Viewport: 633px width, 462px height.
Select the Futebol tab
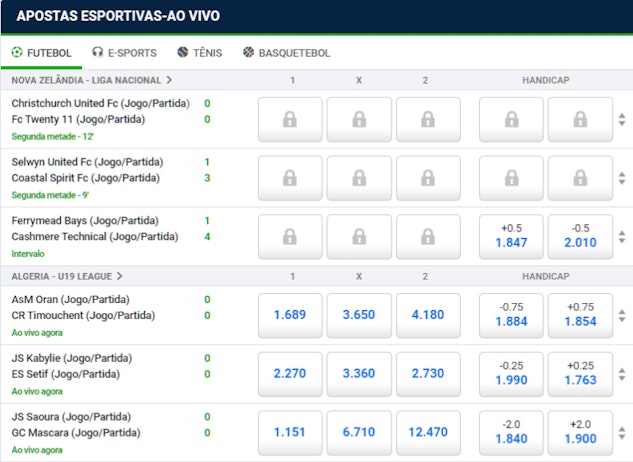(x=41, y=53)
